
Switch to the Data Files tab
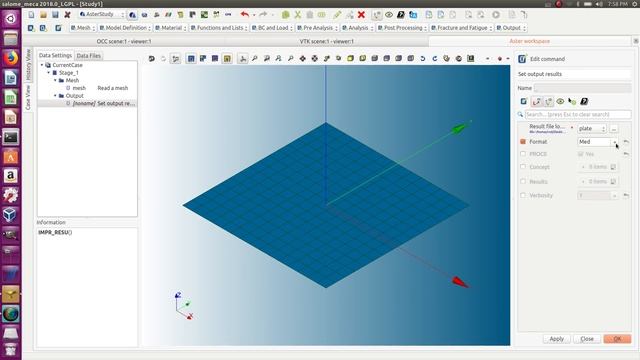89,56
